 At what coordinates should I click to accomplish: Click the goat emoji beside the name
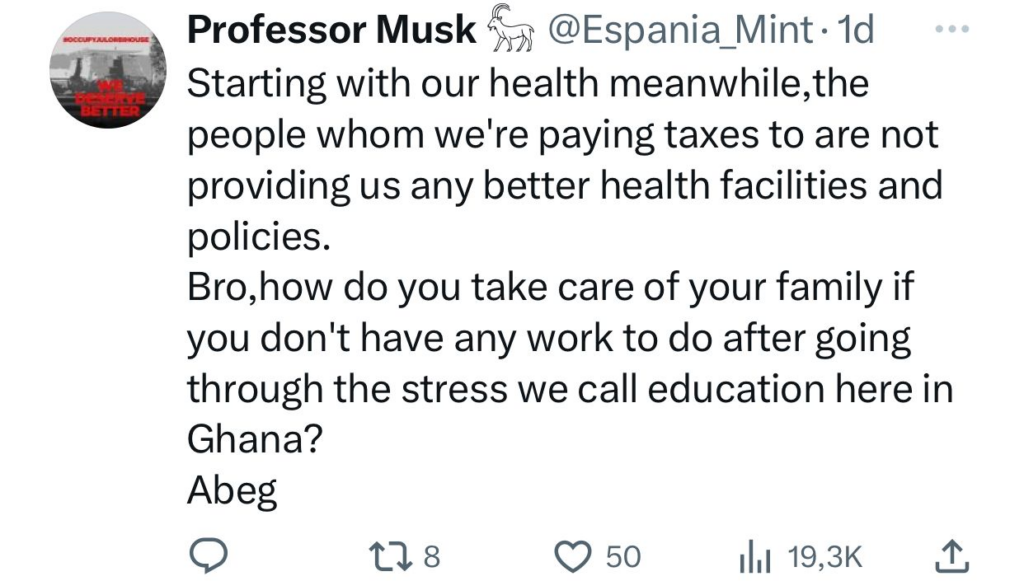(x=511, y=32)
